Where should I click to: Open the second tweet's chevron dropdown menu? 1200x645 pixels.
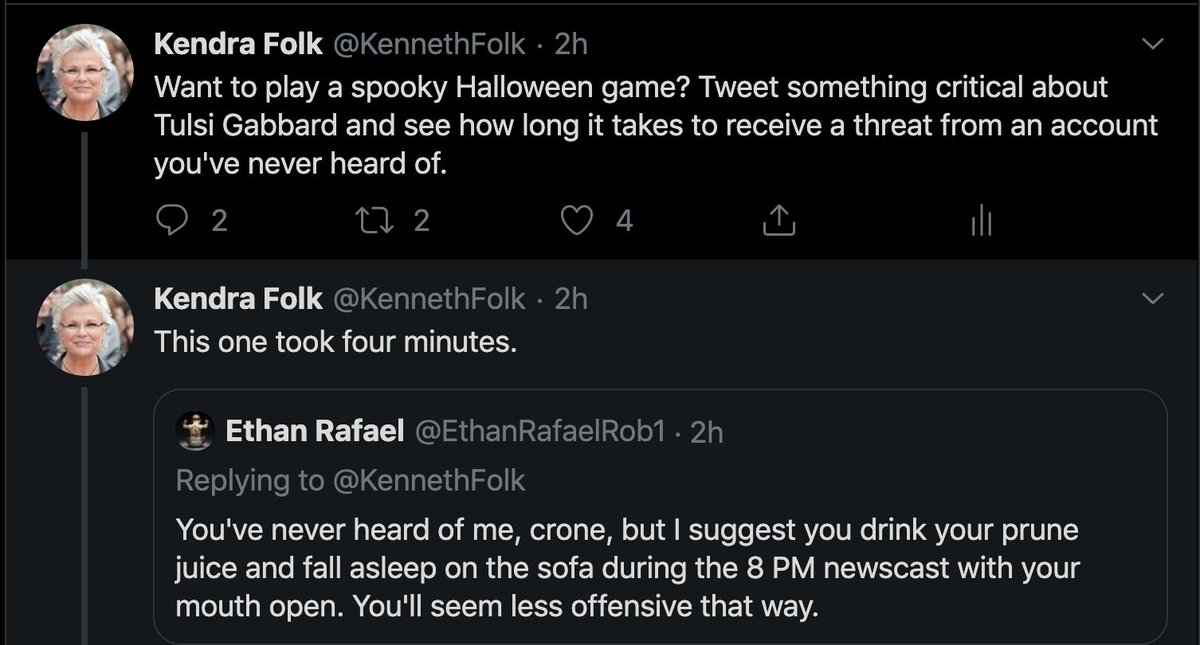(1153, 298)
